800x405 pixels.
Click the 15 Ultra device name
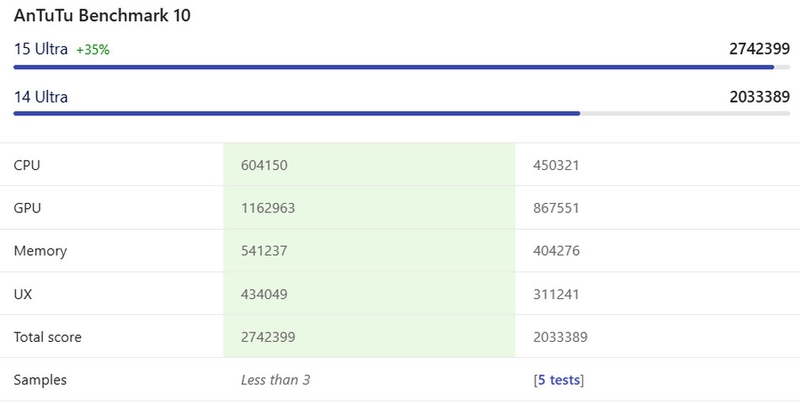(41, 49)
